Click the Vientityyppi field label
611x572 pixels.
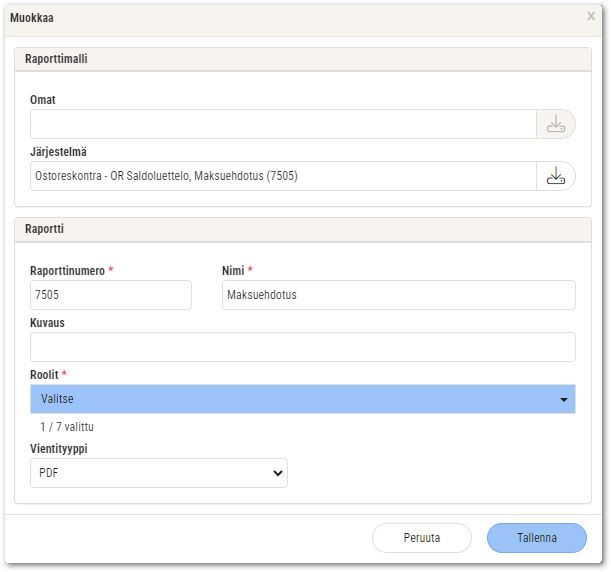(x=59, y=449)
